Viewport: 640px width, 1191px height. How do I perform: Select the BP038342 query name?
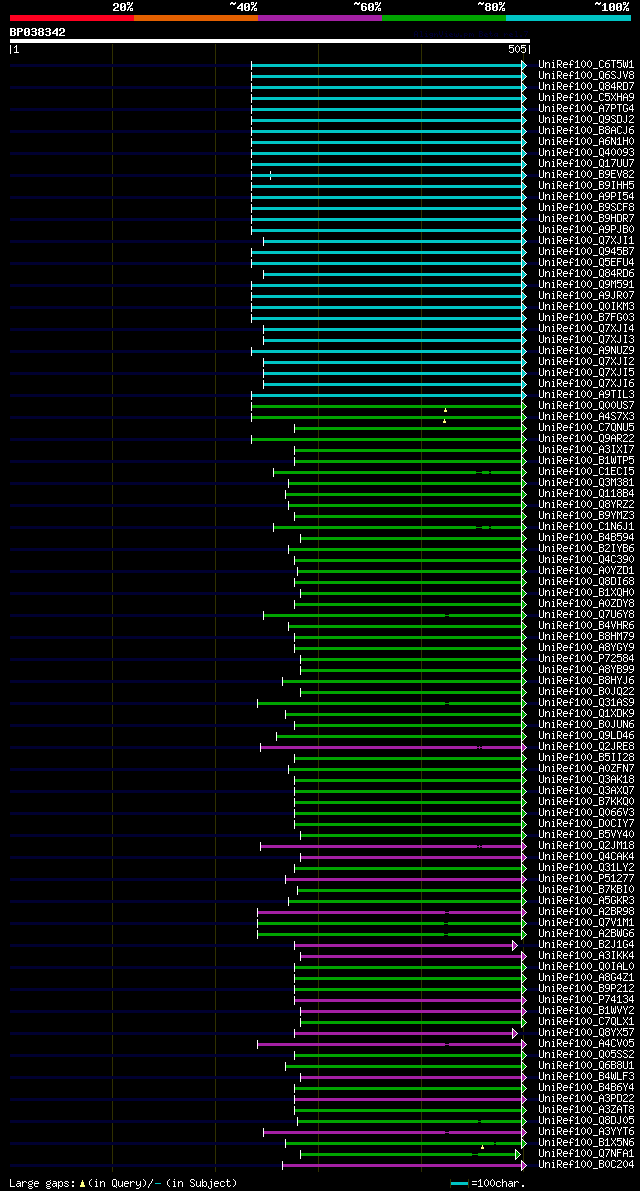[x=37, y=32]
